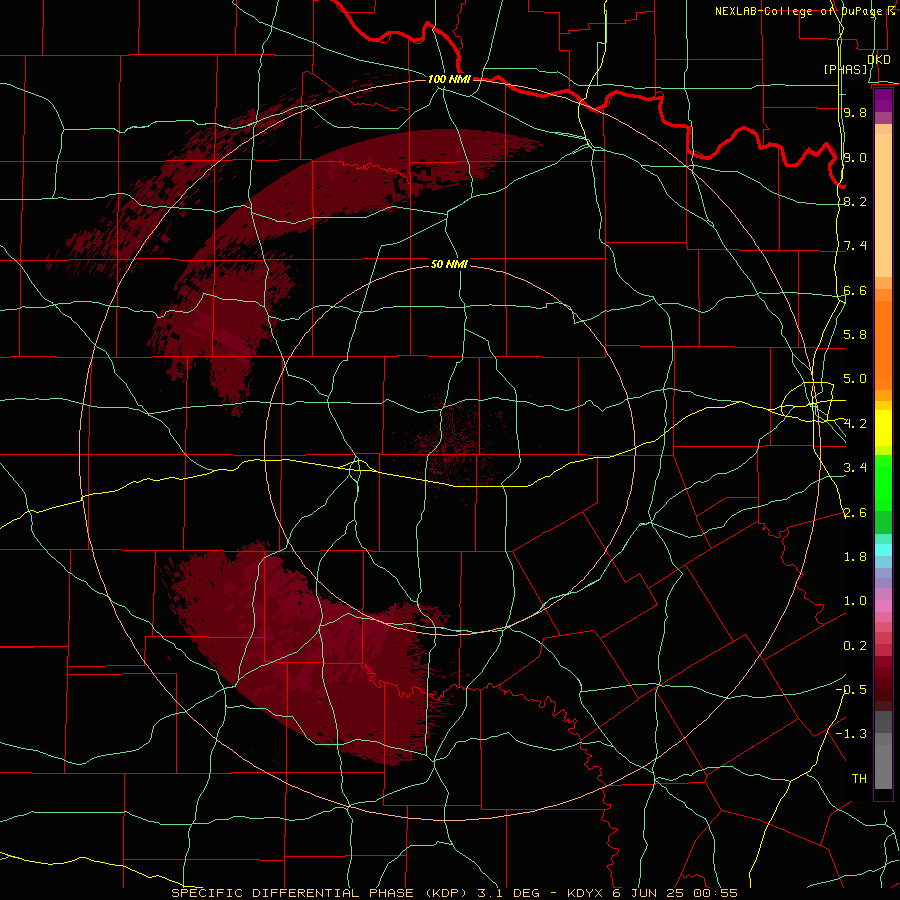Screen dimensions: 900x900
Task: Click the 3.4 value on the scale
Action: click(855, 468)
